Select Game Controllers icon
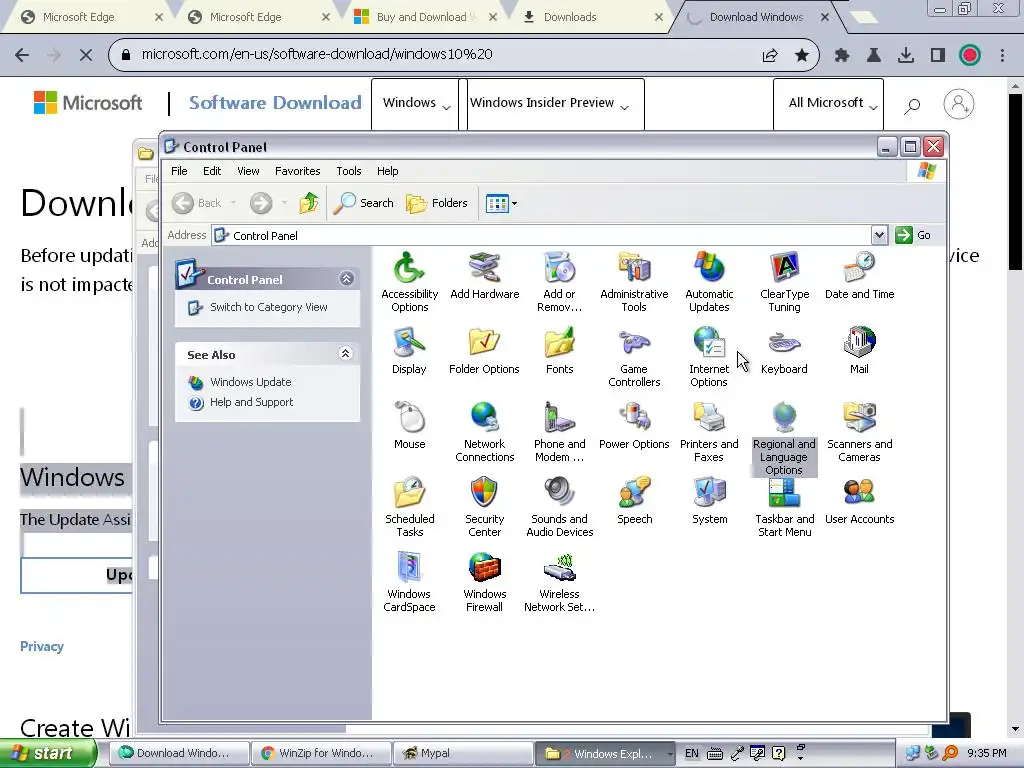The width and height of the screenshot is (1024, 768). [634, 358]
